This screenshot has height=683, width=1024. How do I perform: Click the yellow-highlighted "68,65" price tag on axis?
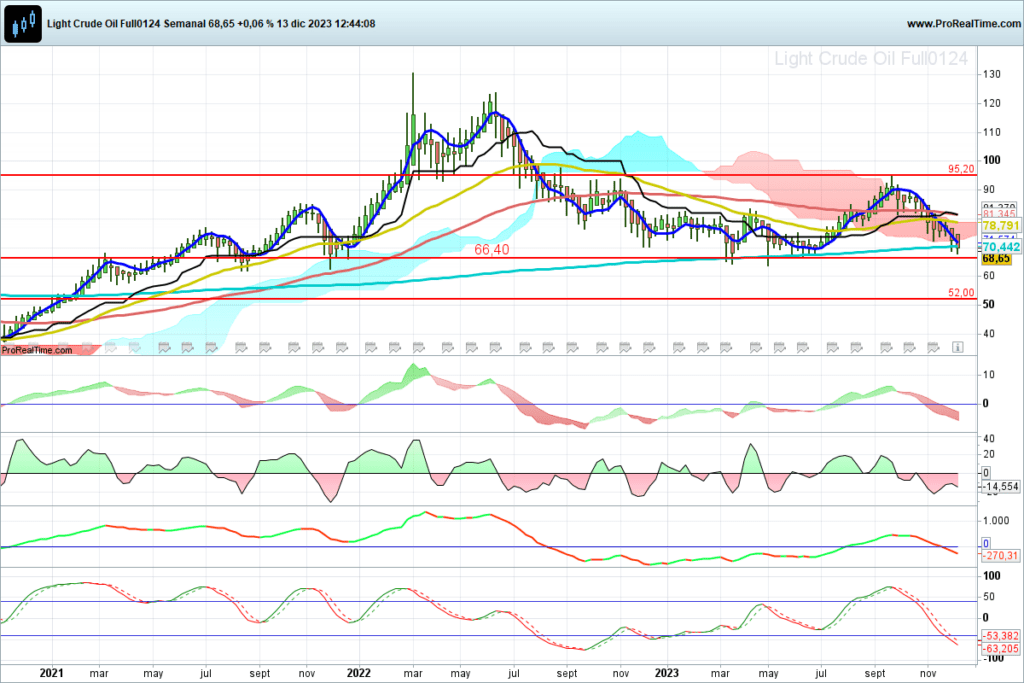coord(997,258)
